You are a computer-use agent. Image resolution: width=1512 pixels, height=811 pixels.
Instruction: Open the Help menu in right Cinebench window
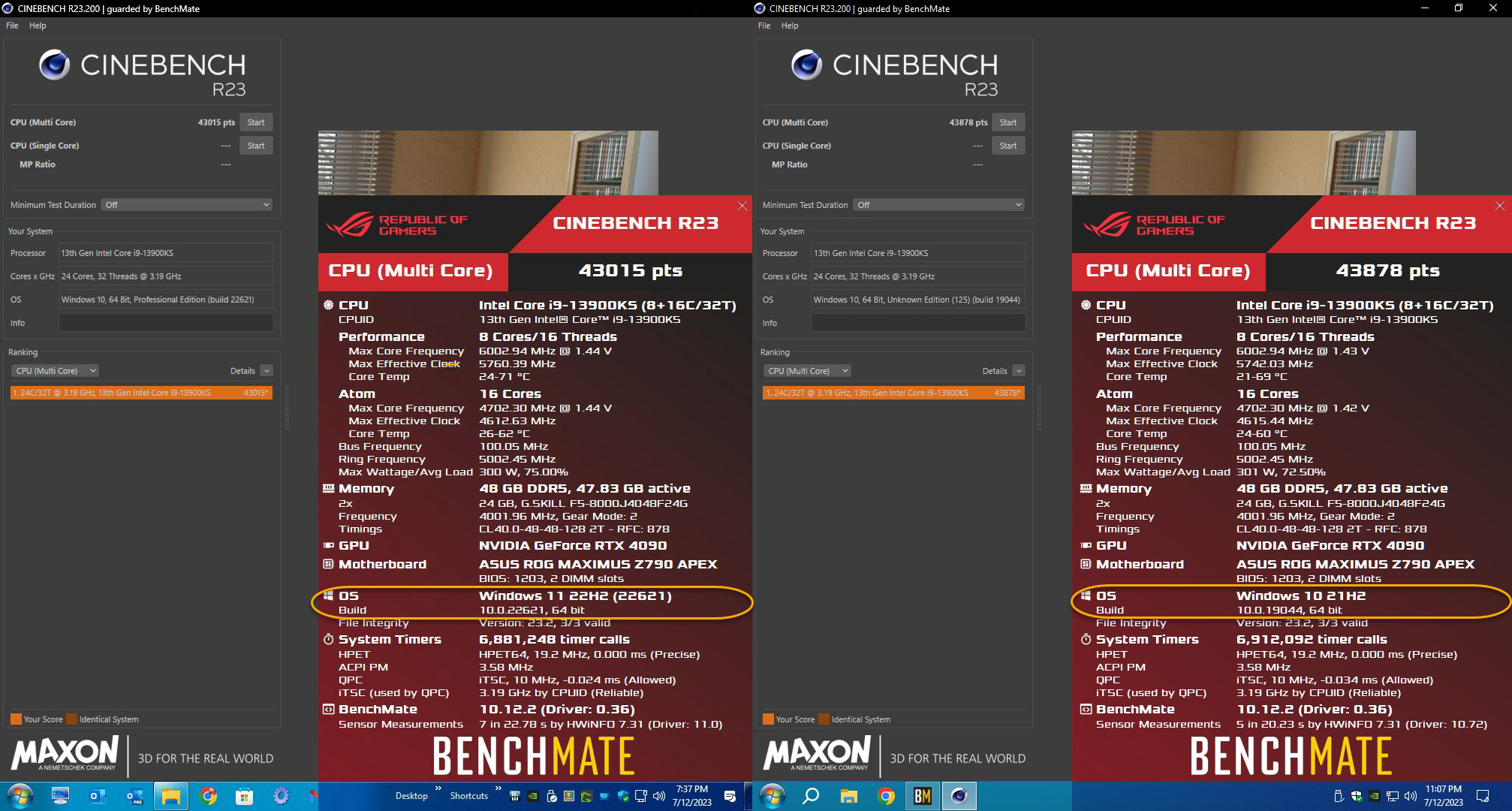[x=790, y=26]
